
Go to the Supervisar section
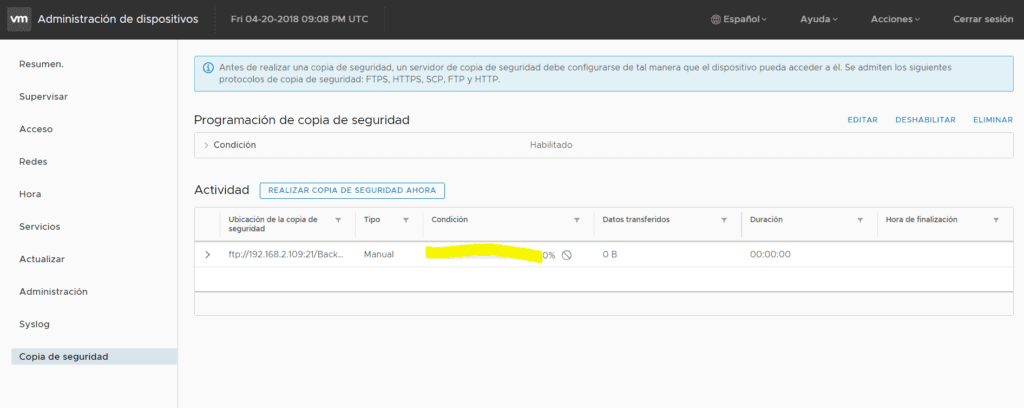[x=44, y=97]
